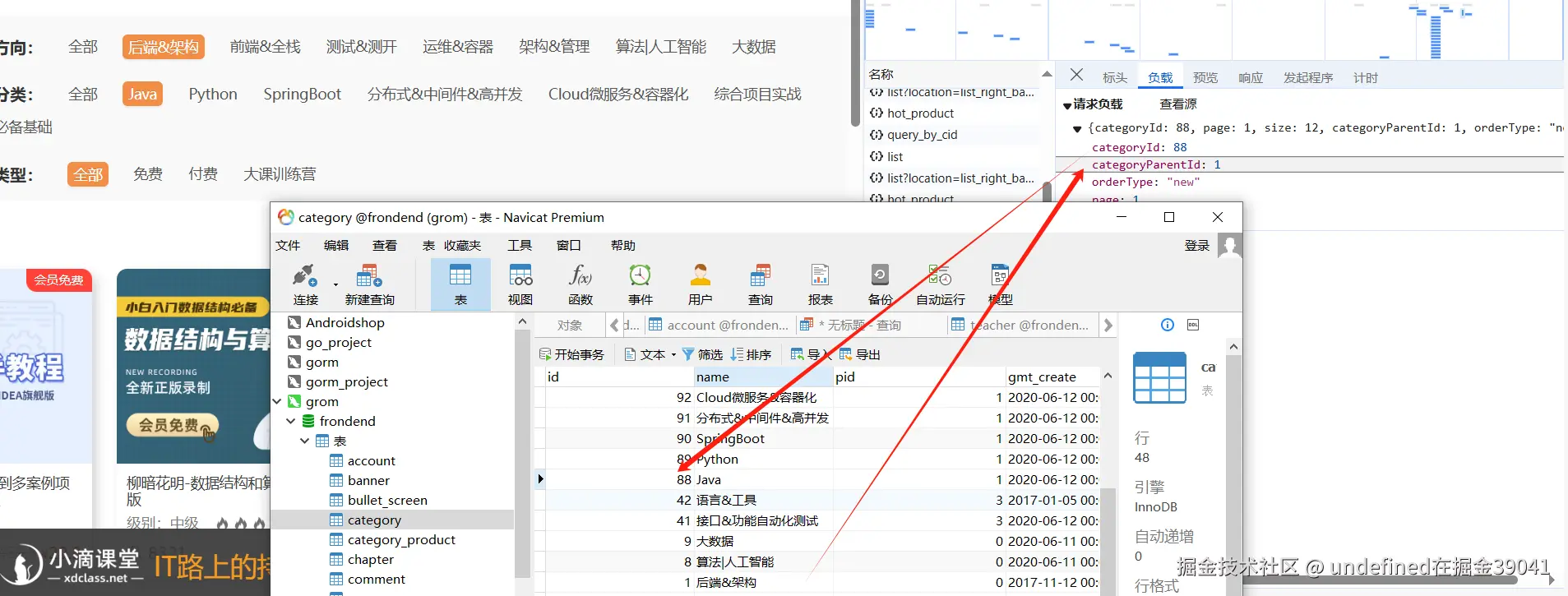Screen dimensions: 1568x596
Task: Open the 报表 report toolbar icon
Action: tap(820, 284)
